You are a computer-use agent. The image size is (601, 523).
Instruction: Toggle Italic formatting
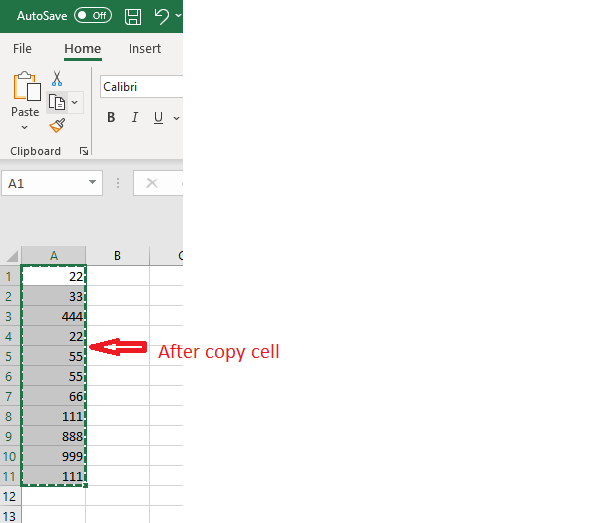[x=135, y=117]
